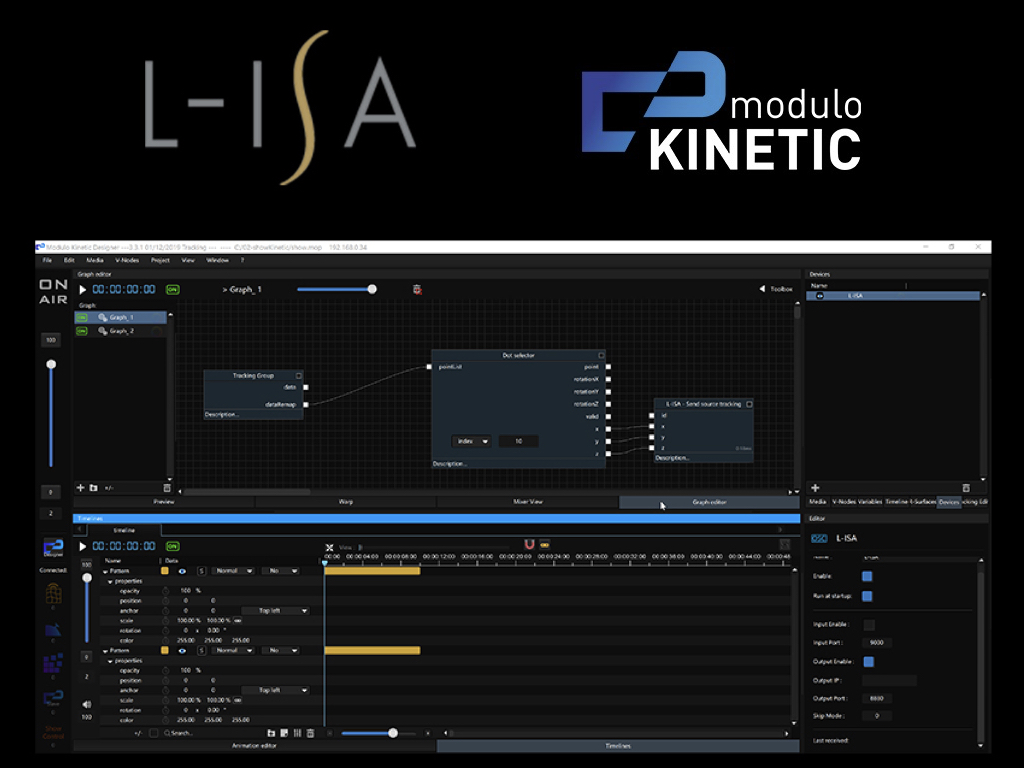Play the timeline from the Timelines panel
1024x768 pixels.
coord(82,546)
